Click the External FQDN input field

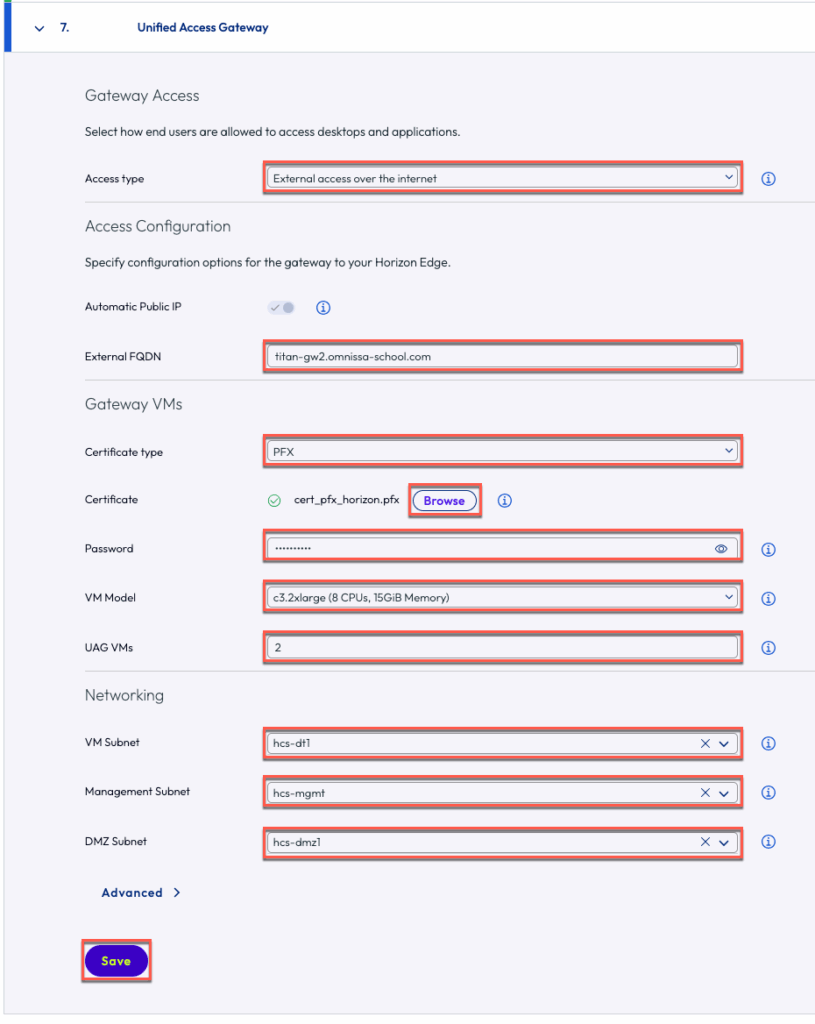pos(501,356)
